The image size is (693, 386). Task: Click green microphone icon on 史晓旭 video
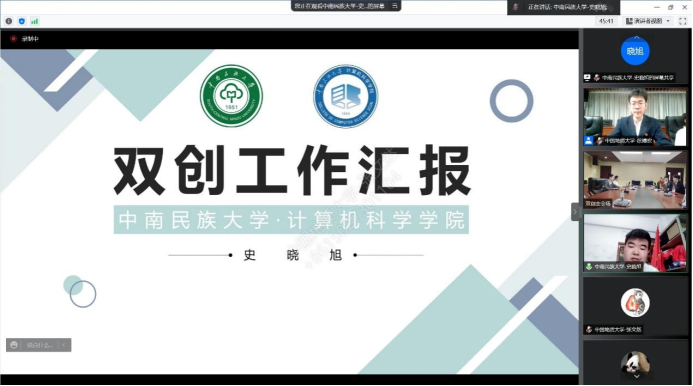coord(589,267)
